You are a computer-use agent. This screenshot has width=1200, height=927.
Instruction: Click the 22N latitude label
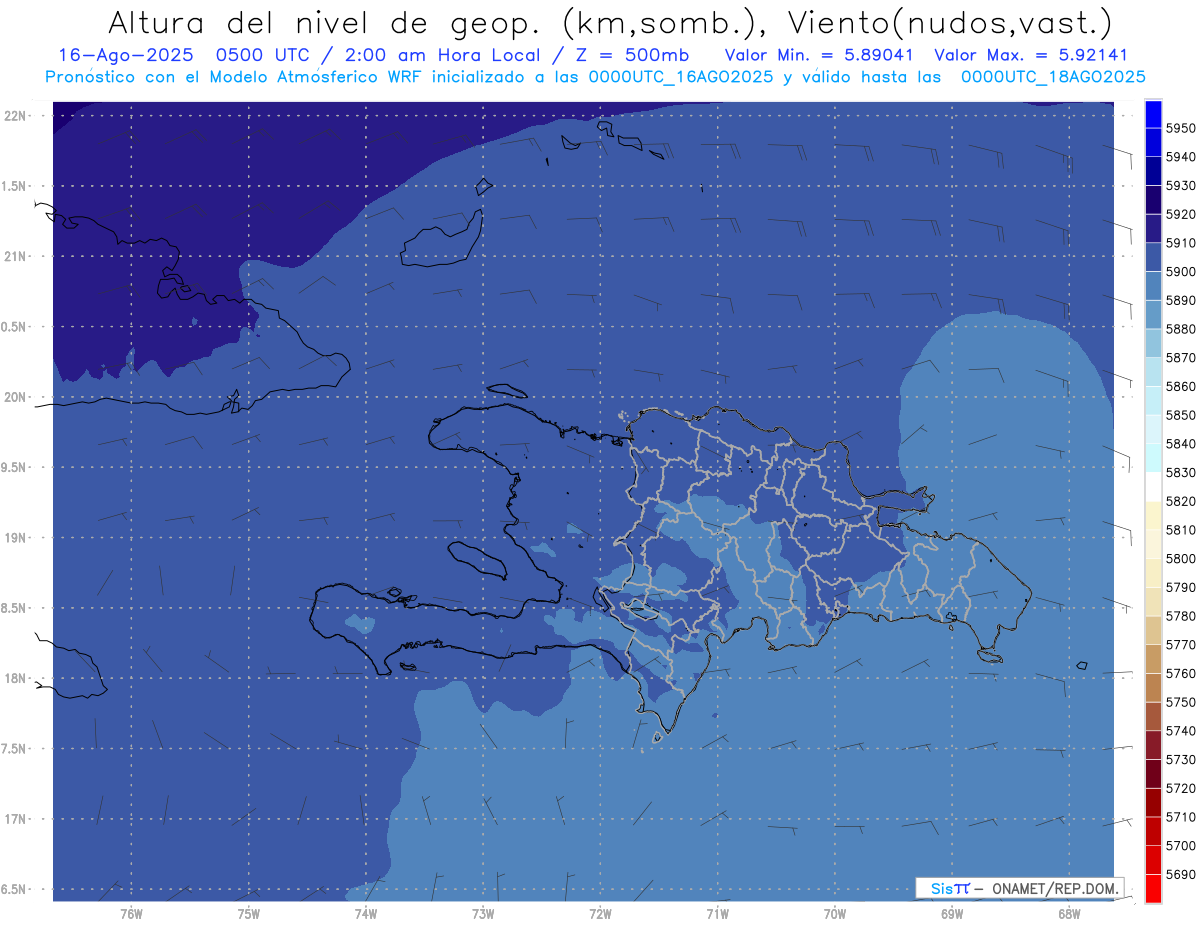pos(15,115)
